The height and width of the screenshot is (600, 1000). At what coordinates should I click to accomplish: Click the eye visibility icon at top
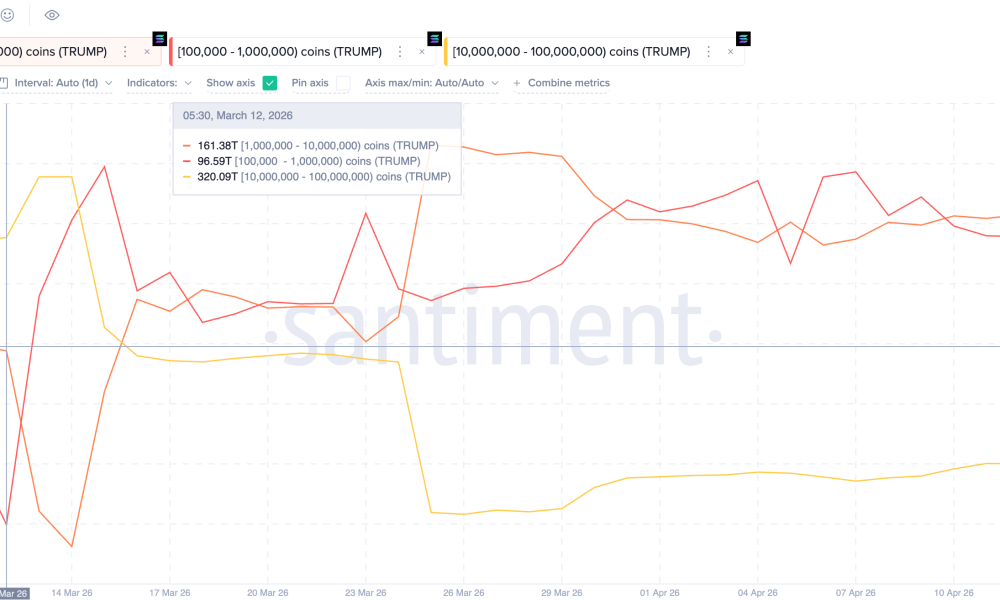(52, 15)
